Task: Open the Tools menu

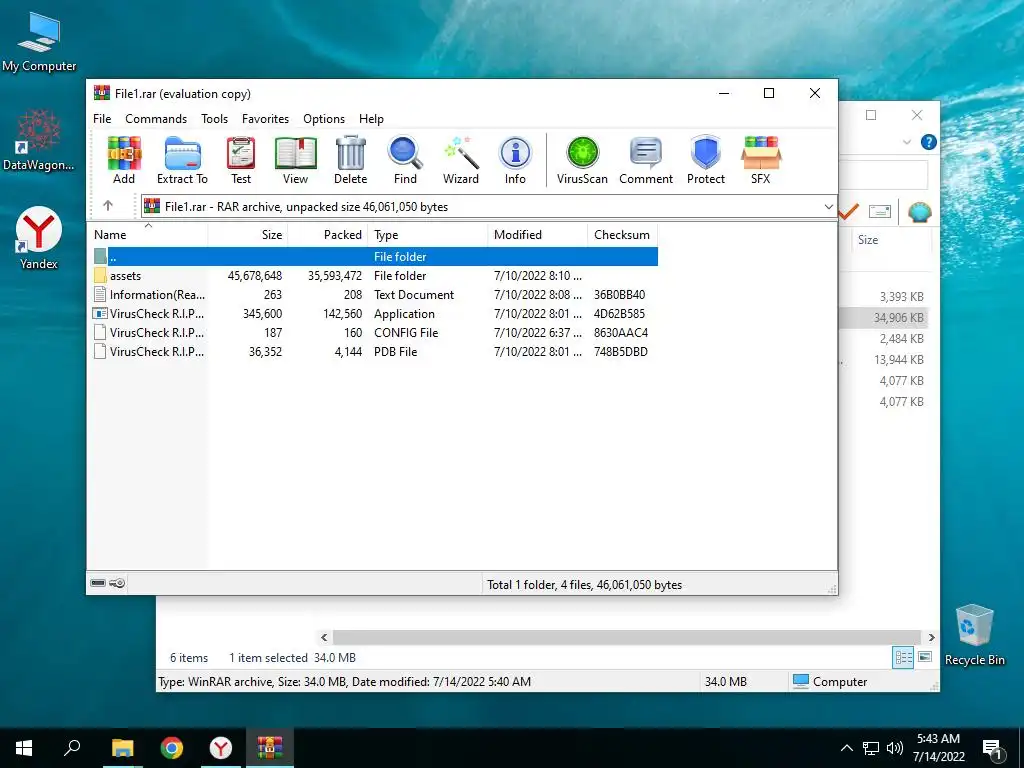Action: pos(214,119)
